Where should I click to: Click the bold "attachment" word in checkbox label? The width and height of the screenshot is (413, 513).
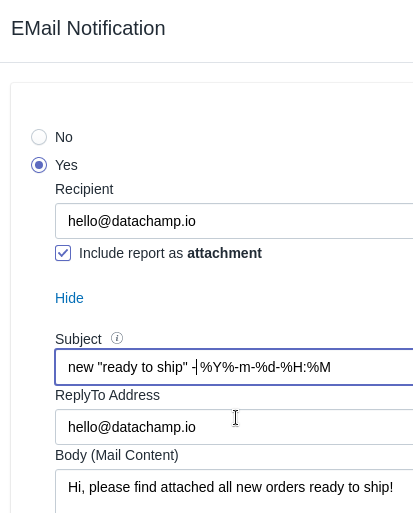(x=225, y=253)
